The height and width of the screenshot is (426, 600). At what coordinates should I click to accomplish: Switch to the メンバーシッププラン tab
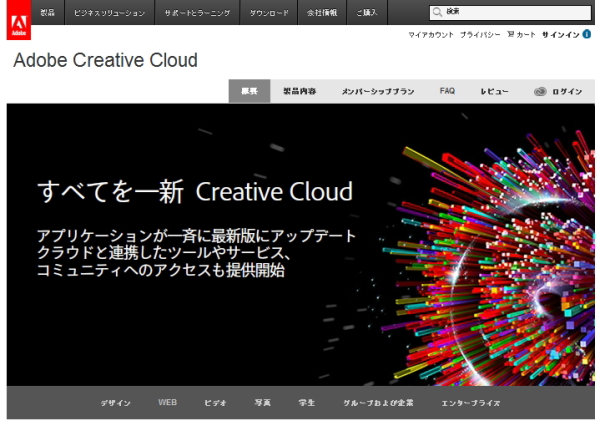tap(377, 91)
